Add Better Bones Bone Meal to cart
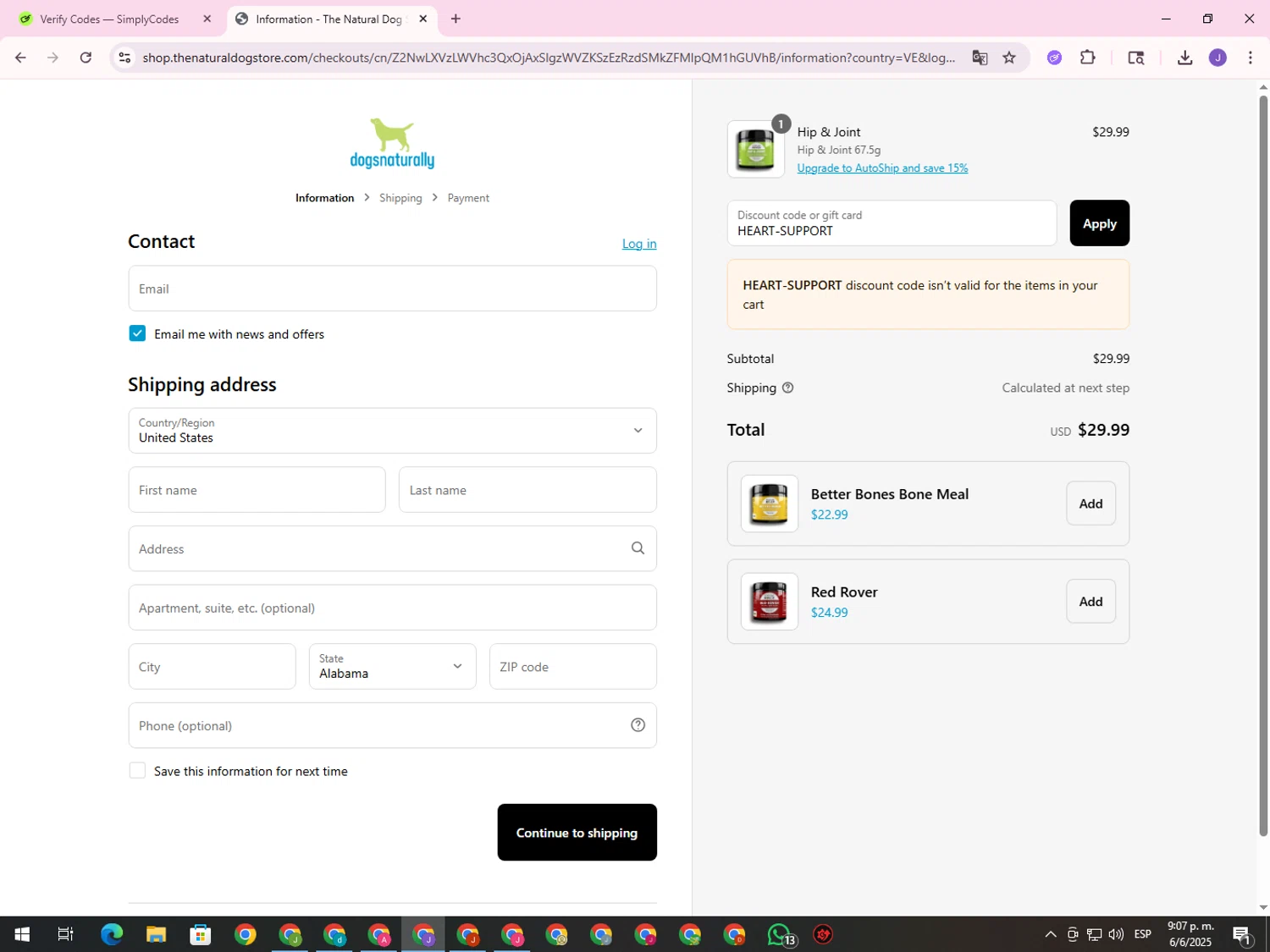Viewport: 1270px width, 952px height. coord(1091,504)
